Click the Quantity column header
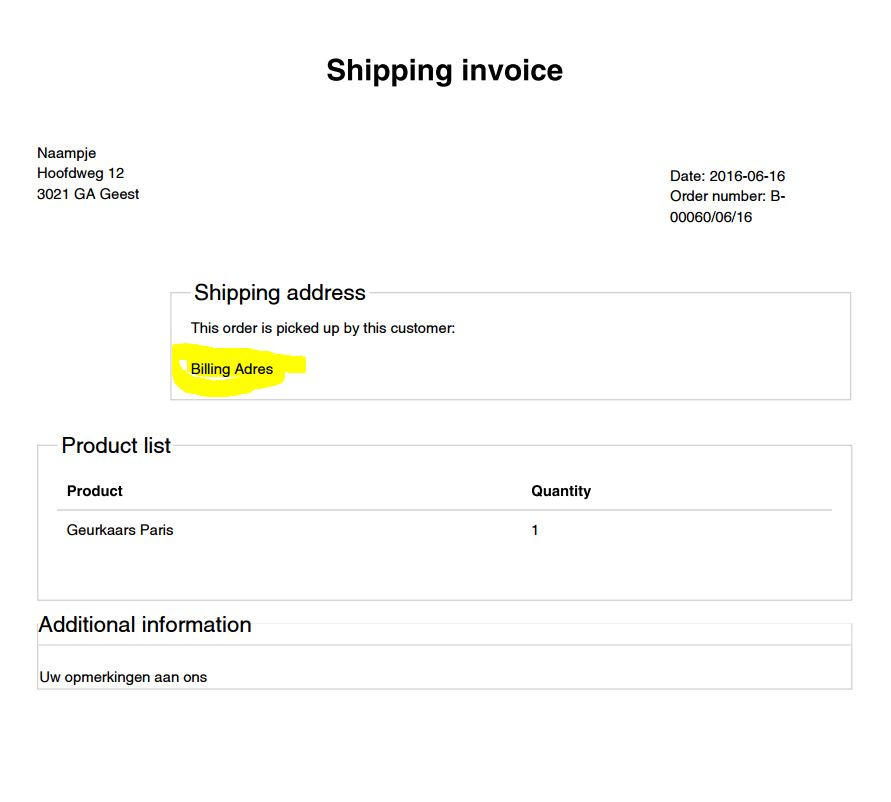891x802 pixels. click(561, 491)
